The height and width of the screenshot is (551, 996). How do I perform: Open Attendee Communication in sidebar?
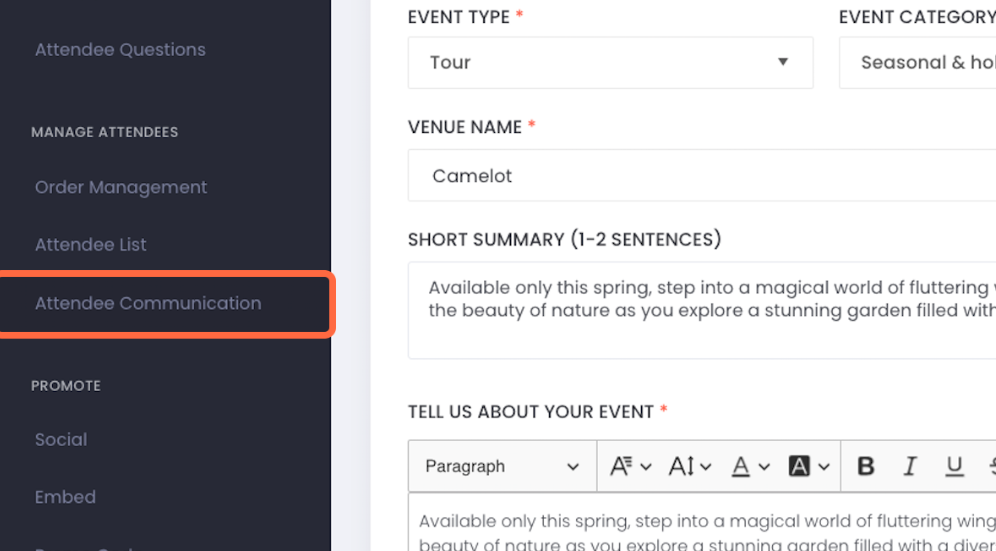148,303
